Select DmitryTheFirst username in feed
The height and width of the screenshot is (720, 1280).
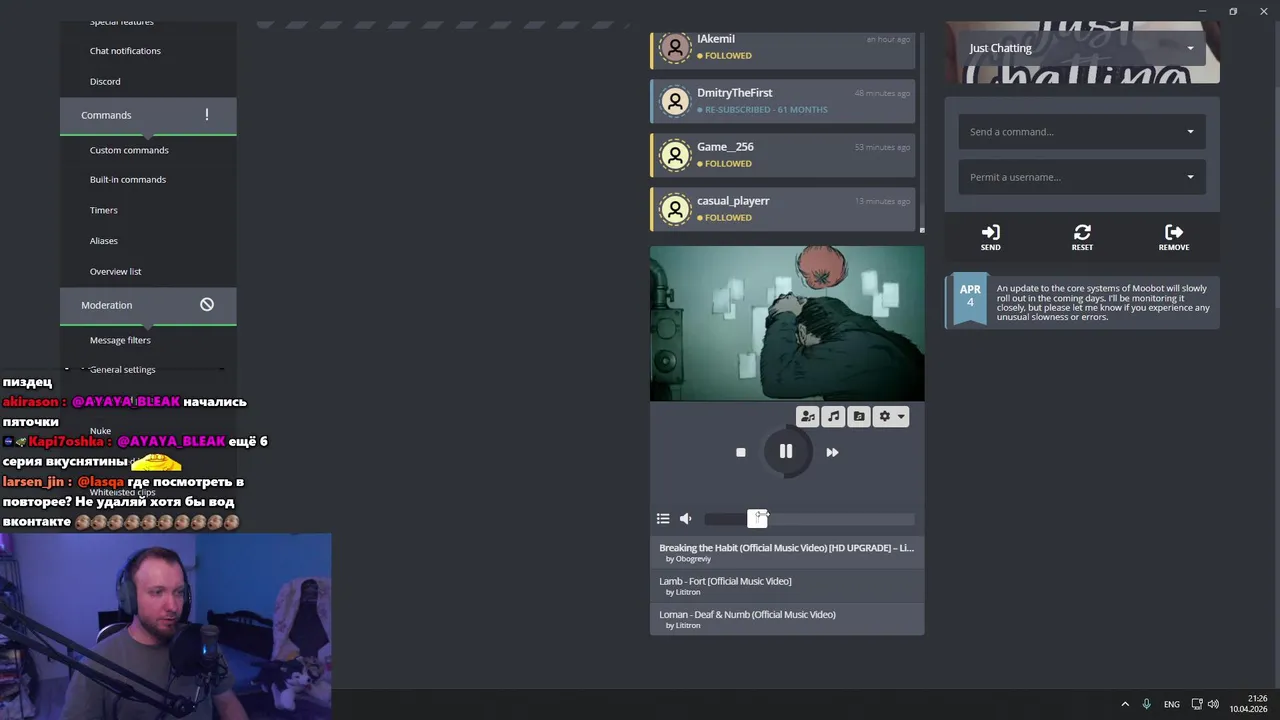(735, 93)
